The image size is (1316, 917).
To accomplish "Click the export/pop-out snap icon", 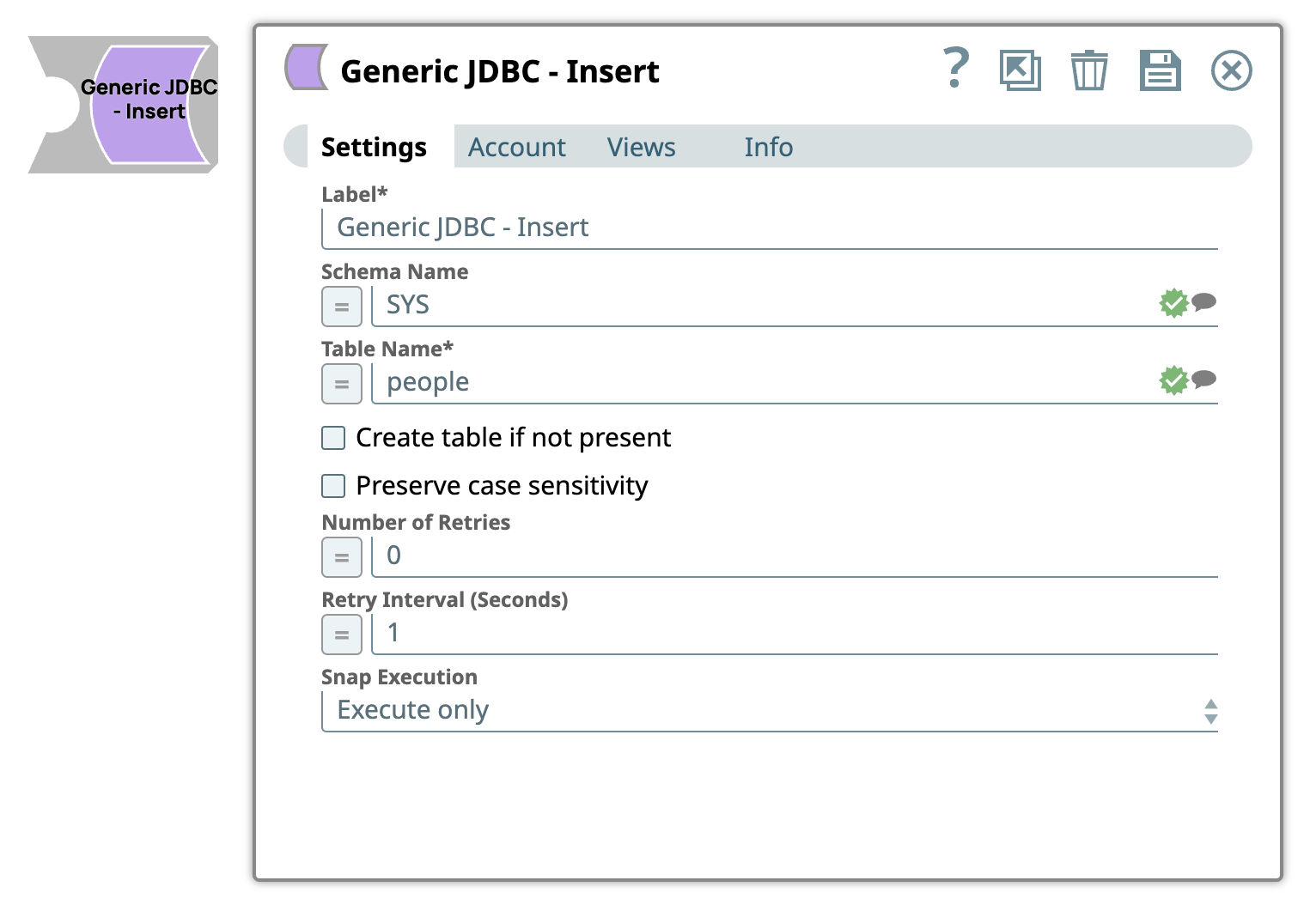I will point(1020,70).
